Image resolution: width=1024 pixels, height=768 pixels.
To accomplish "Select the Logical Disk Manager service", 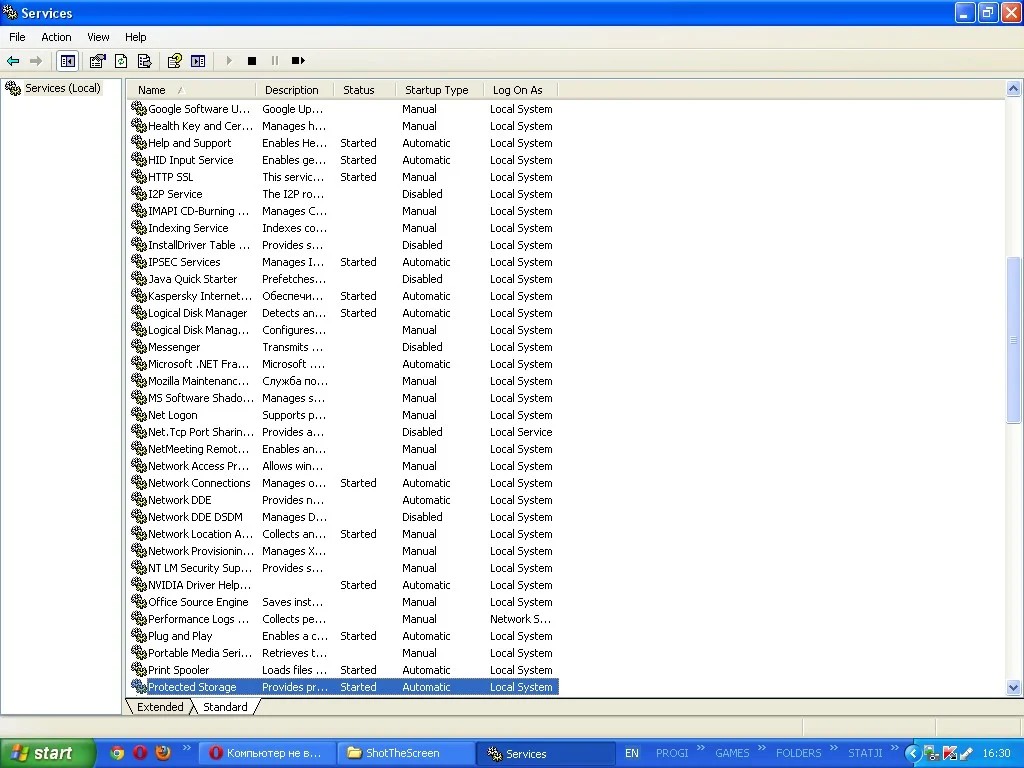I will [344, 313].
